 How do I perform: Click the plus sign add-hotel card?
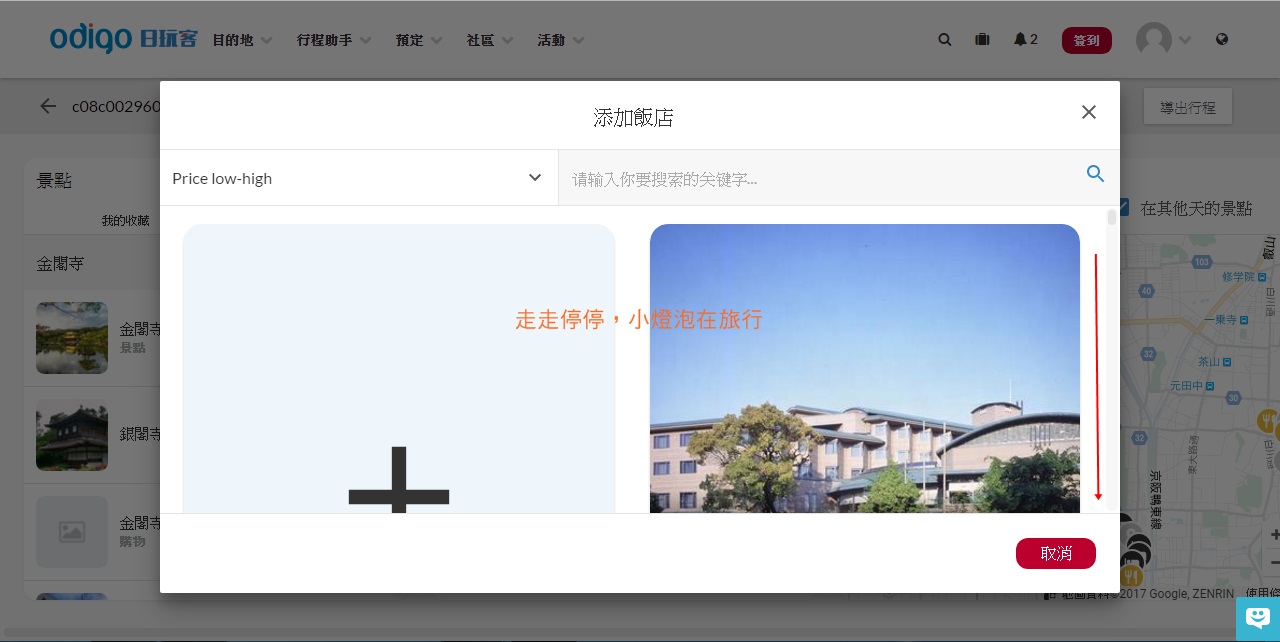[399, 368]
